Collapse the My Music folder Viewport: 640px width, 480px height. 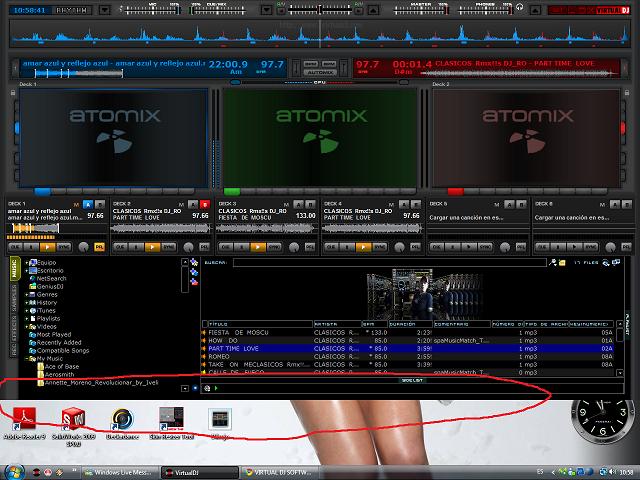click(27, 358)
